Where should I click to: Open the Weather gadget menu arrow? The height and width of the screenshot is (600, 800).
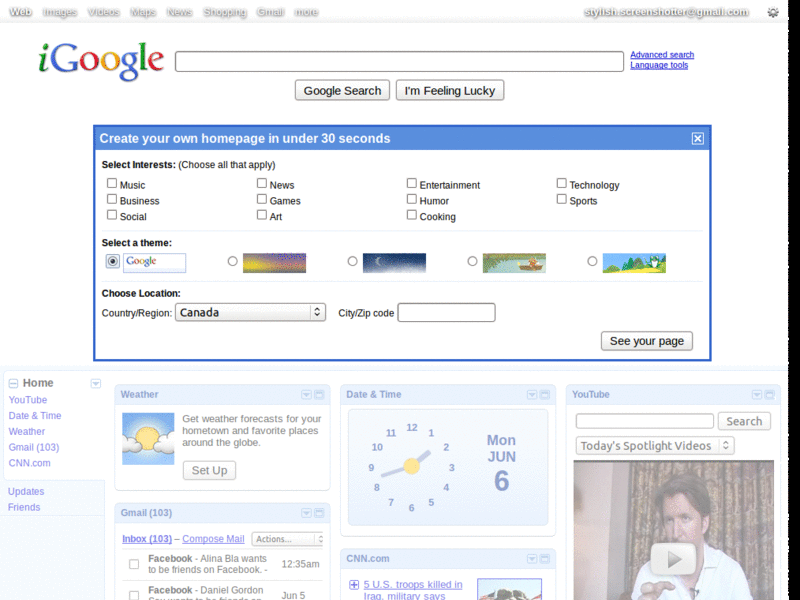pyautogui.click(x=306, y=394)
